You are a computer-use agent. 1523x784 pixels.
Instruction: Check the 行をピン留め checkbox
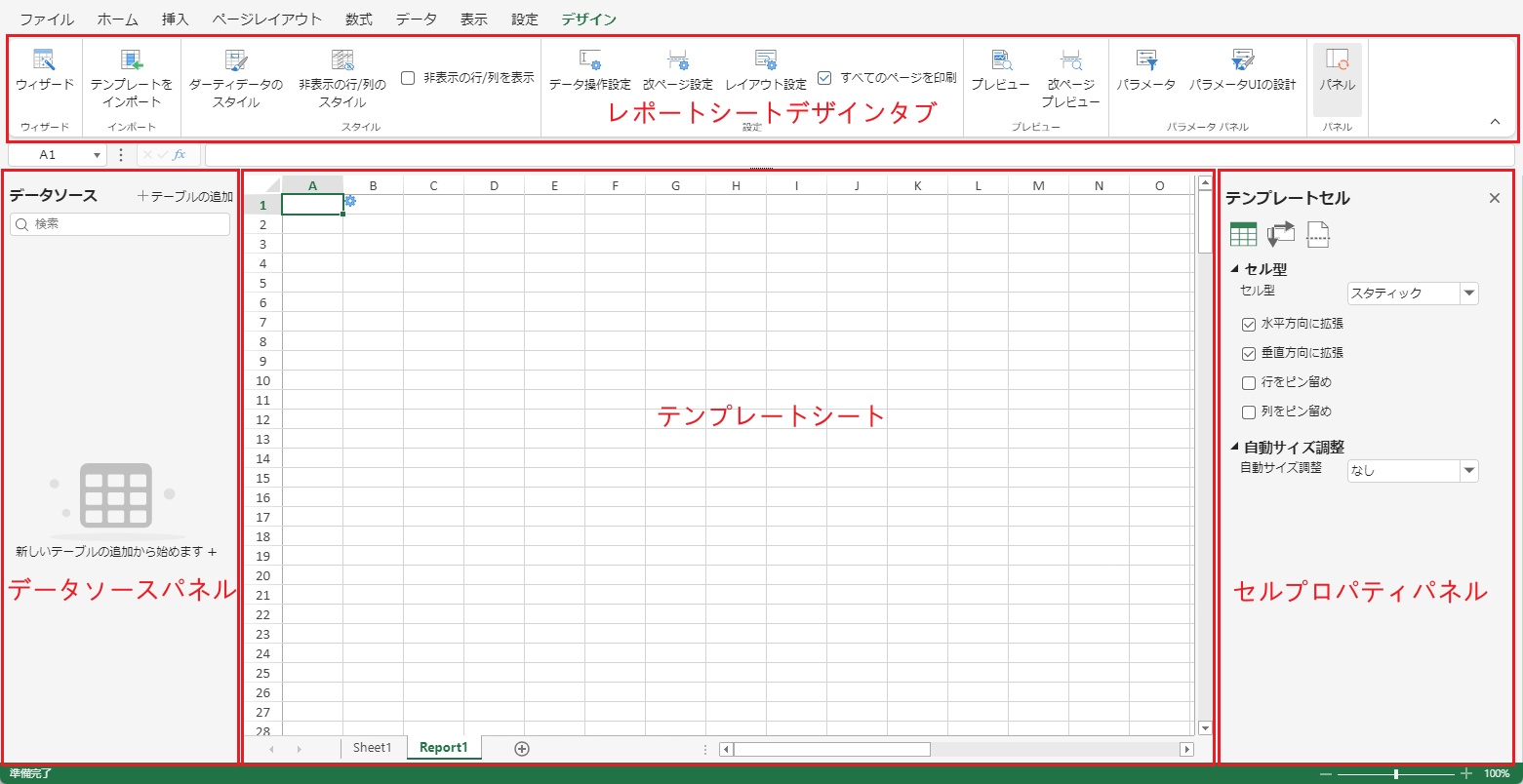click(1248, 382)
